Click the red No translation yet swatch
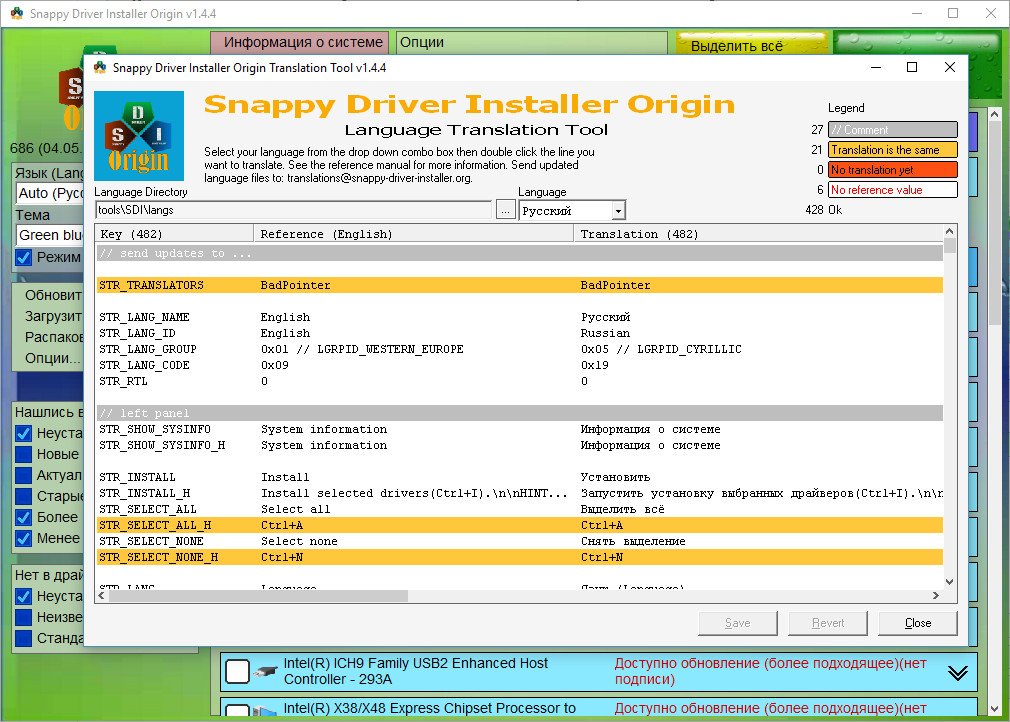Viewport: 1010px width, 722px height. point(893,170)
